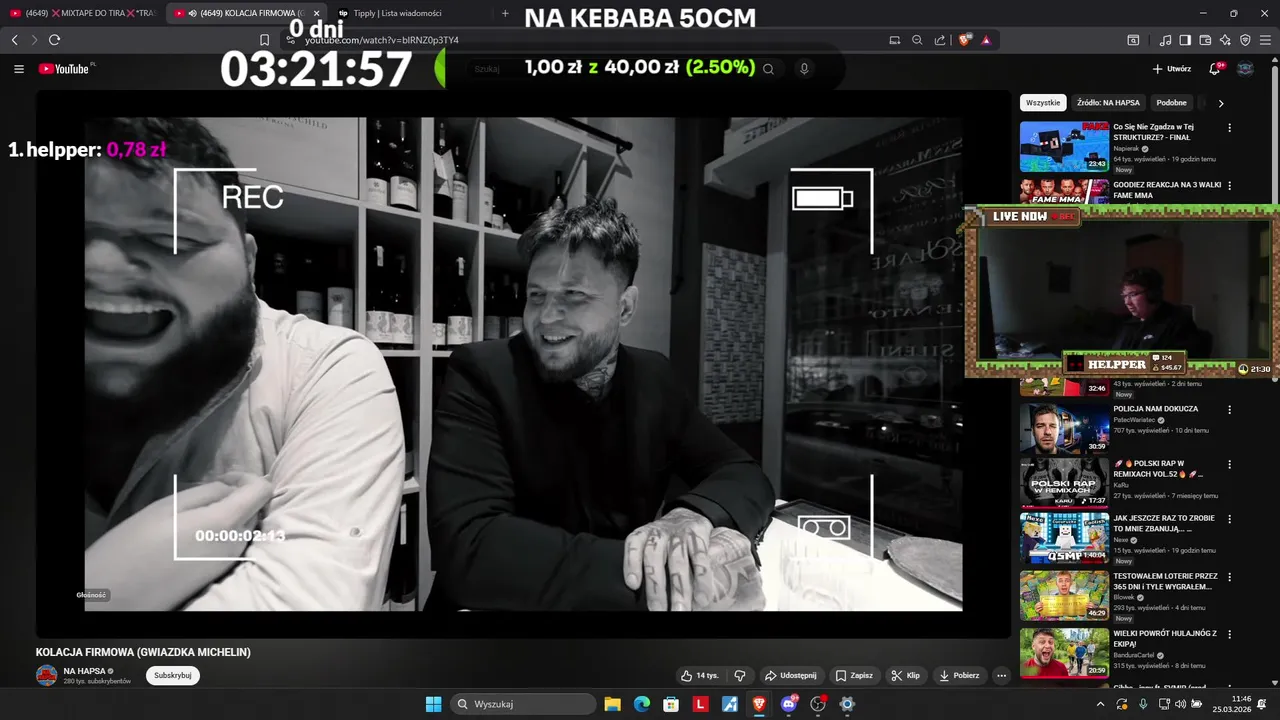Image resolution: width=1280 pixels, height=720 pixels.
Task: Toggle the browser sidebar panel icon
Action: click(1185, 40)
